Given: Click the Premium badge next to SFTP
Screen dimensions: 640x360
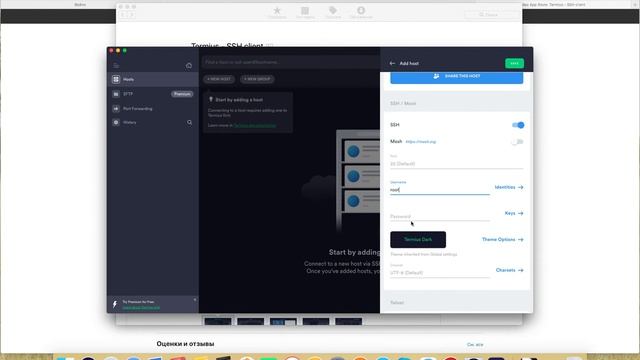Looking at the screenshot, I should click(x=182, y=94).
